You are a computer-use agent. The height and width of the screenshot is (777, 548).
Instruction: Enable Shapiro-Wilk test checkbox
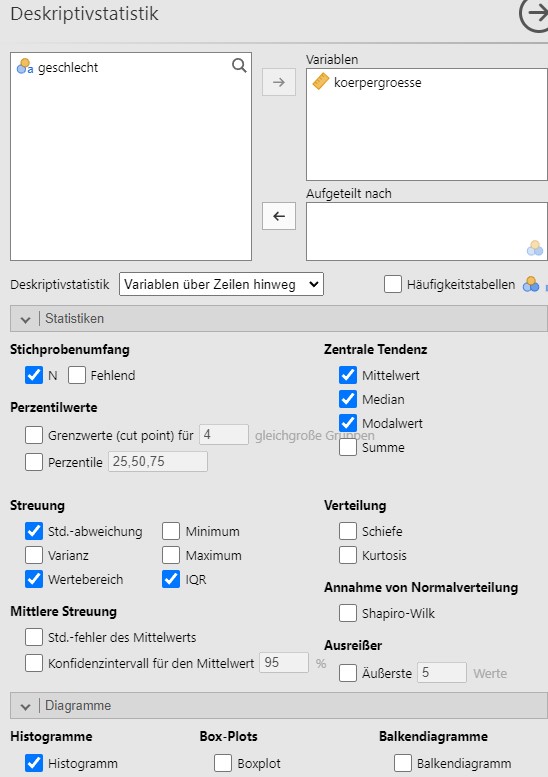pyautogui.click(x=348, y=613)
